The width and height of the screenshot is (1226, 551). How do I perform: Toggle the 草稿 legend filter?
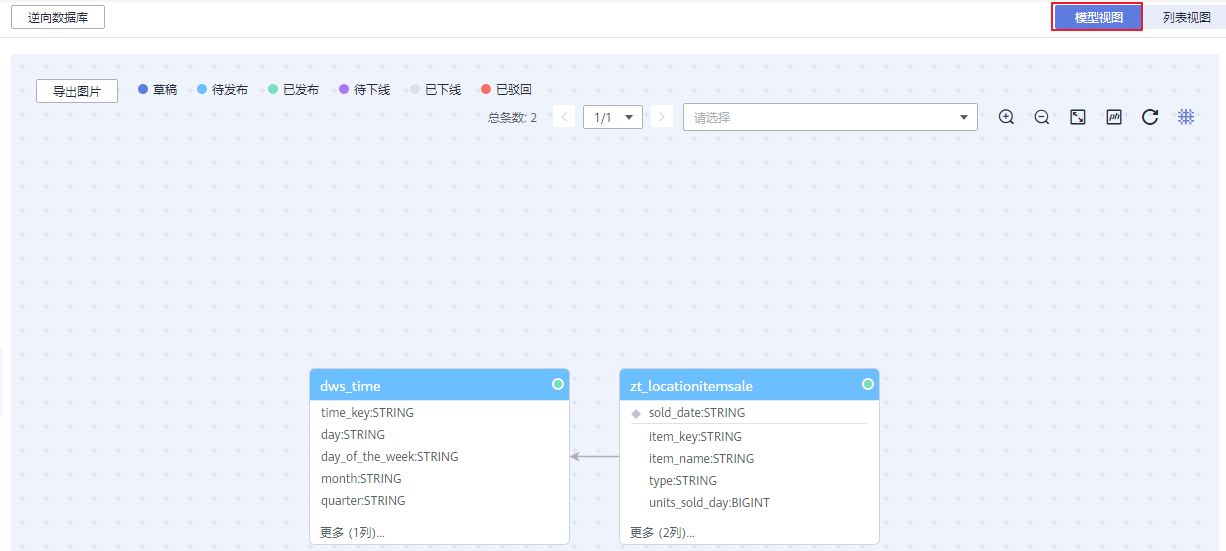click(x=157, y=90)
